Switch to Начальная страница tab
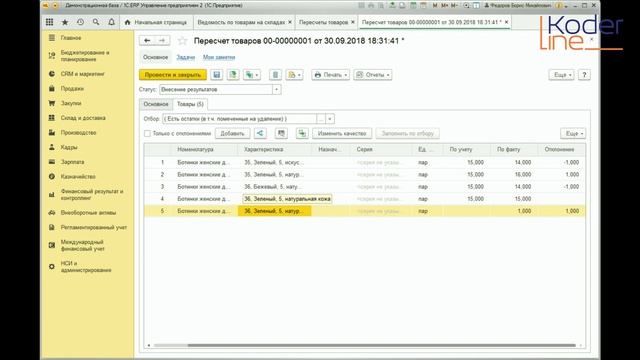 pos(156,22)
